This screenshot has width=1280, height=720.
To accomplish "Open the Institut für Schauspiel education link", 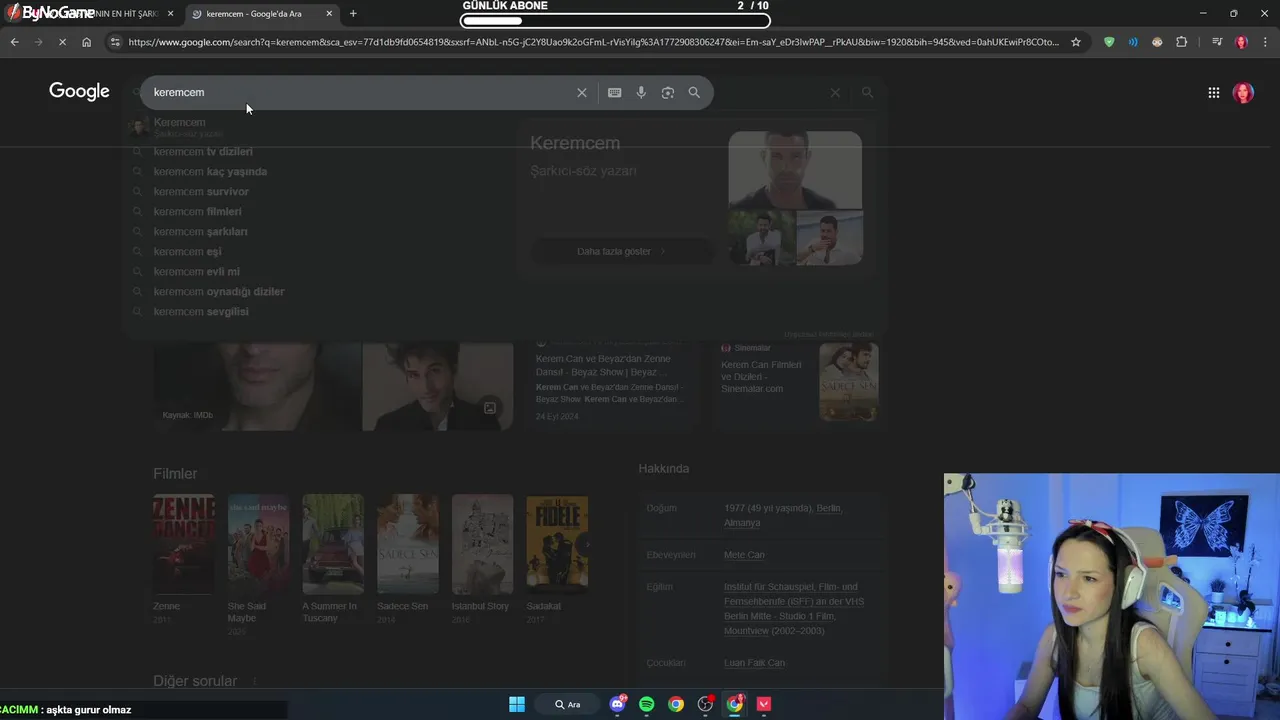I will coord(794,609).
